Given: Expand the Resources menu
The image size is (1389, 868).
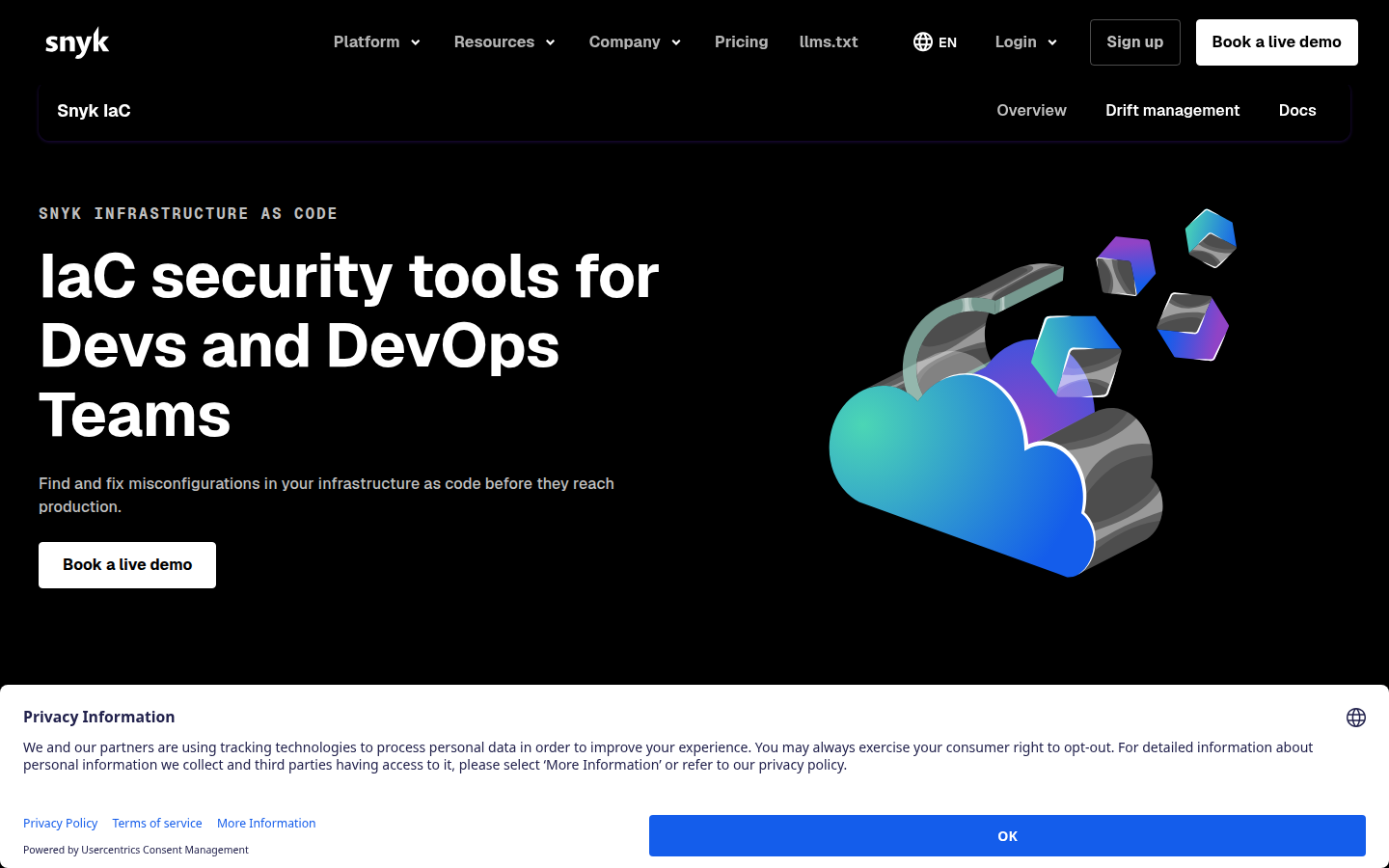Looking at the screenshot, I should pos(504,42).
